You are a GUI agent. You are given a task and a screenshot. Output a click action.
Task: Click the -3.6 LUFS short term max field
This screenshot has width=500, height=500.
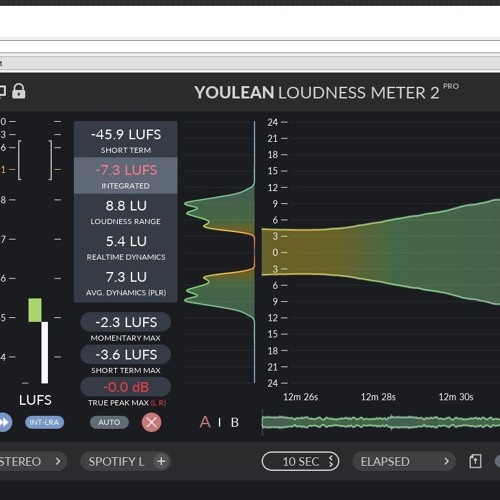coord(126,355)
